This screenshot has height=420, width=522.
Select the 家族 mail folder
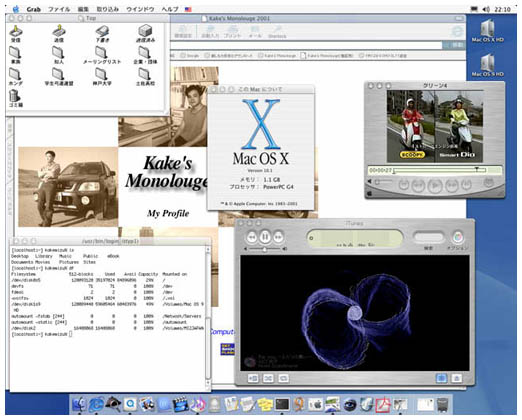tap(16, 54)
